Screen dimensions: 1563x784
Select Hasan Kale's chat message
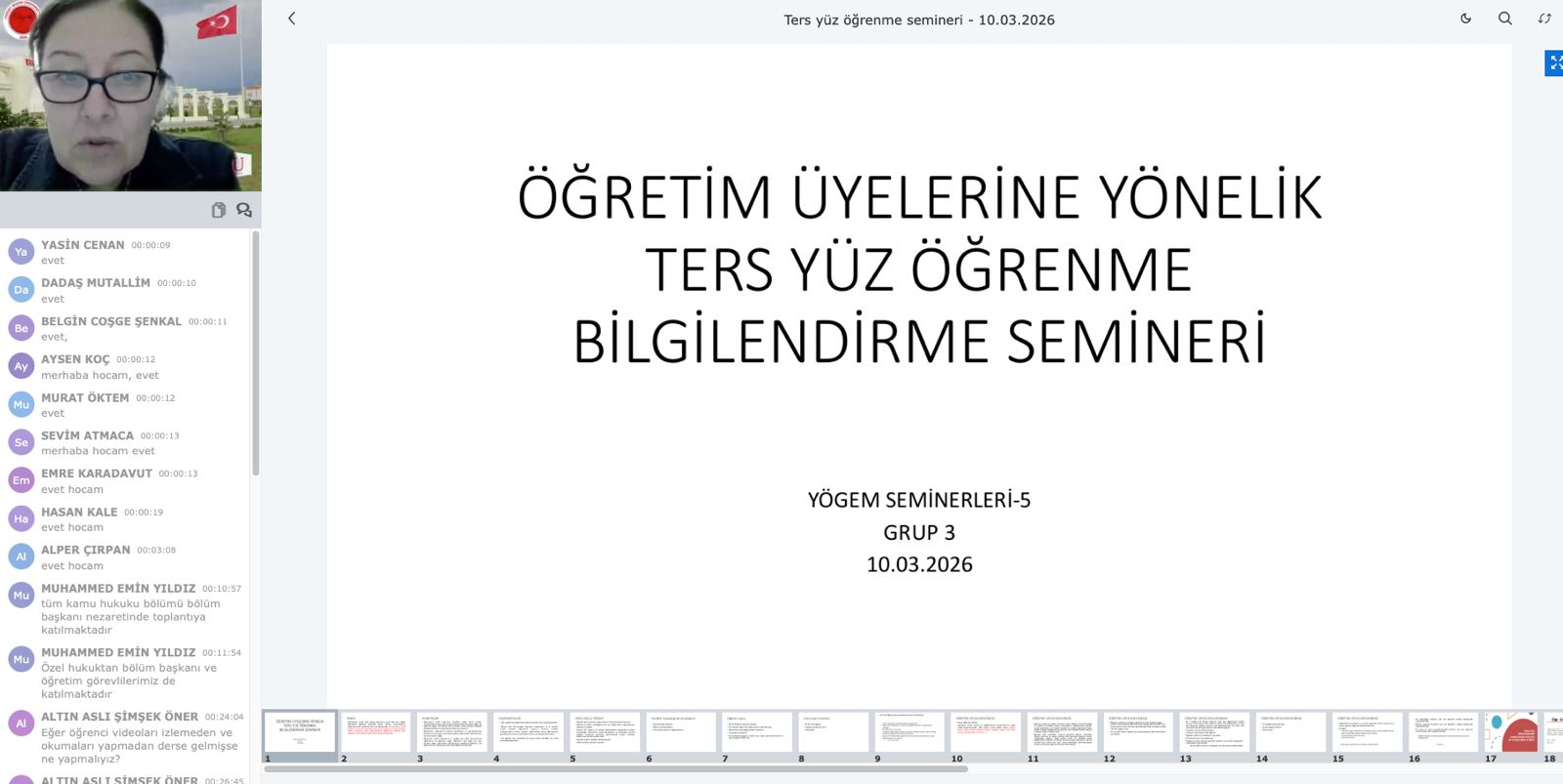click(72, 527)
